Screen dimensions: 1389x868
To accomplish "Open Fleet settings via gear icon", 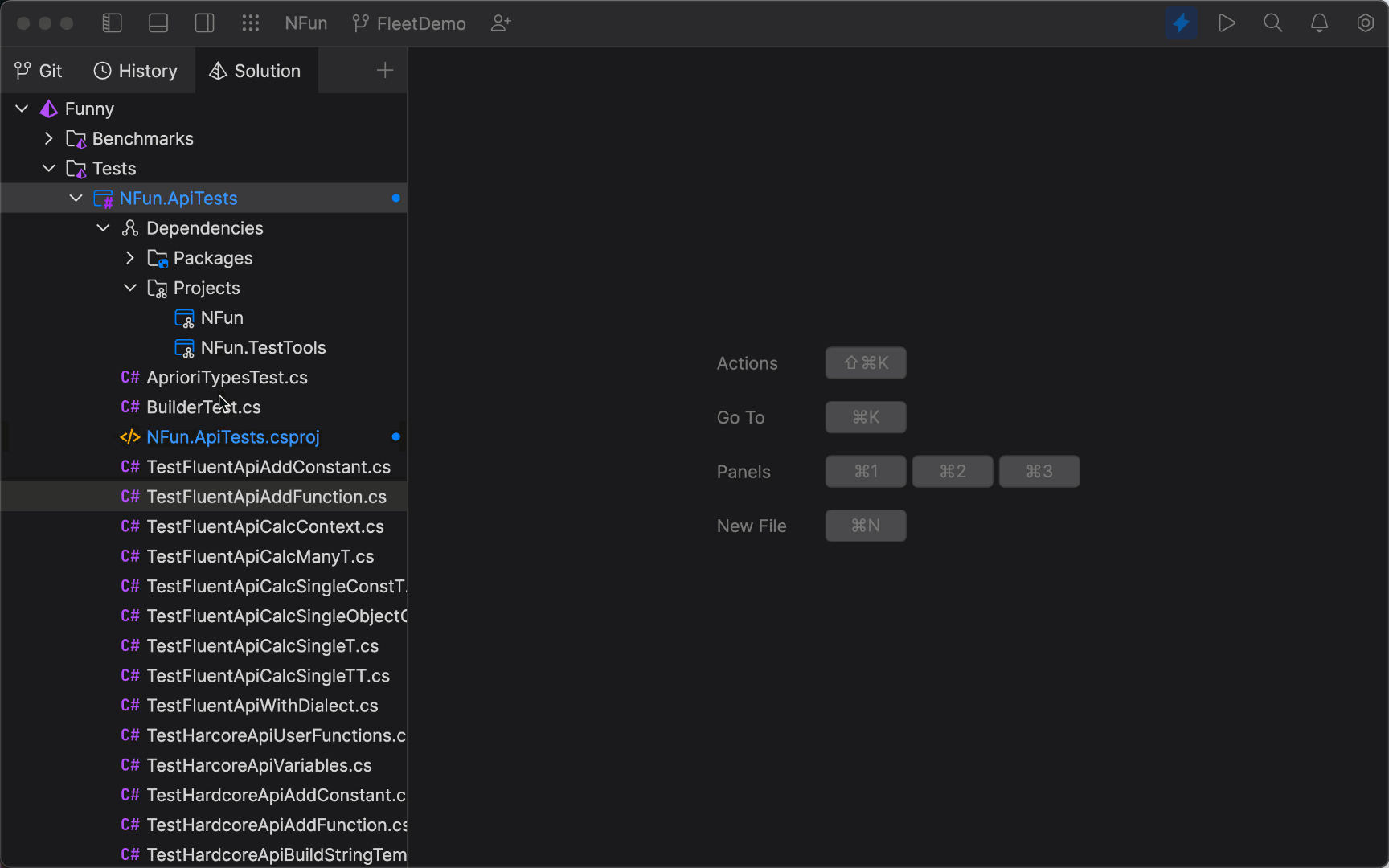I will click(1366, 23).
